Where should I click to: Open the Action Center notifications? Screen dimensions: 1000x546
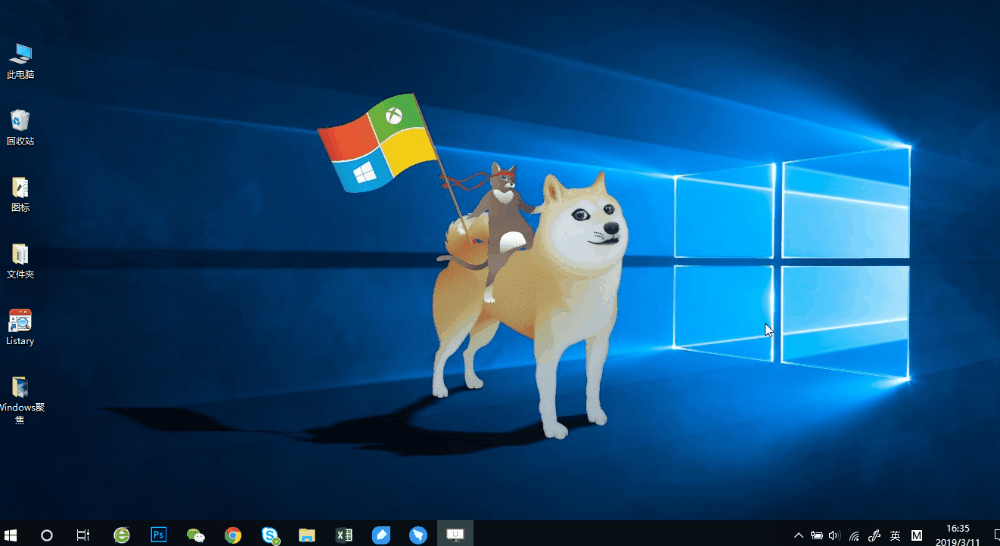[x=996, y=535]
